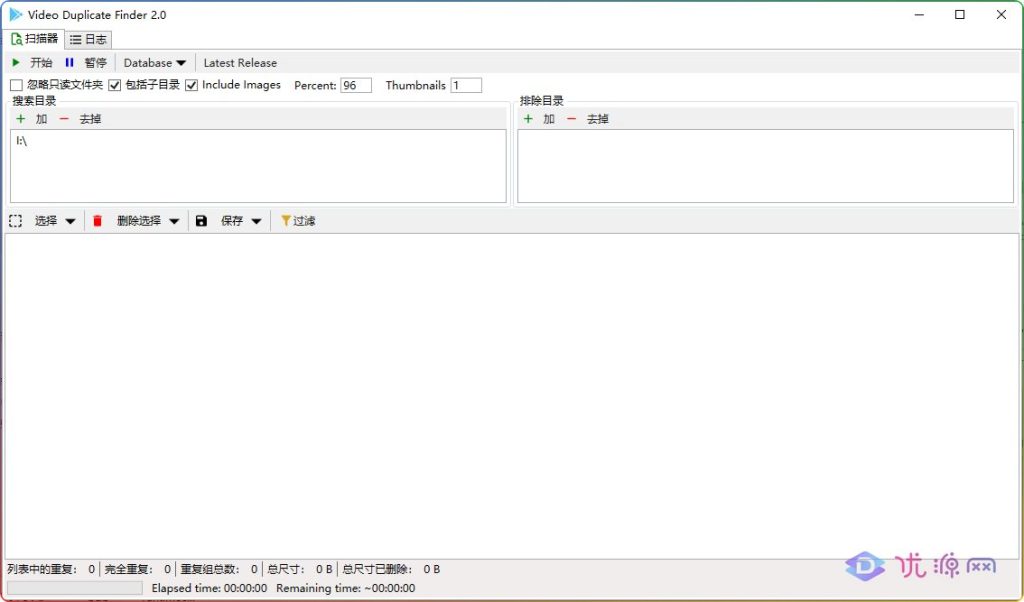
Task: Expand the save dropdown arrow
Action: click(256, 221)
